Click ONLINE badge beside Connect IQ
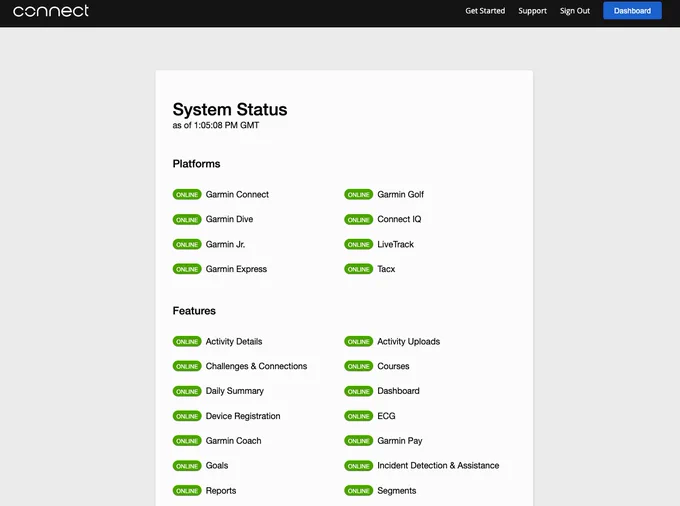Image resolution: width=680 pixels, height=506 pixels. 359,220
